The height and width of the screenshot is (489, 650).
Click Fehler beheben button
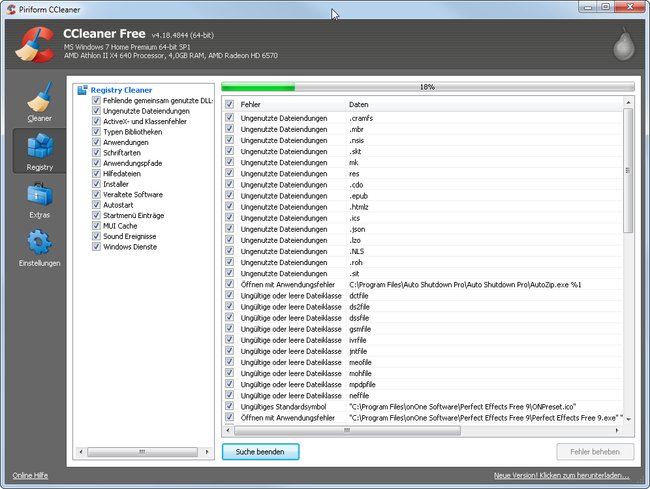click(x=595, y=452)
